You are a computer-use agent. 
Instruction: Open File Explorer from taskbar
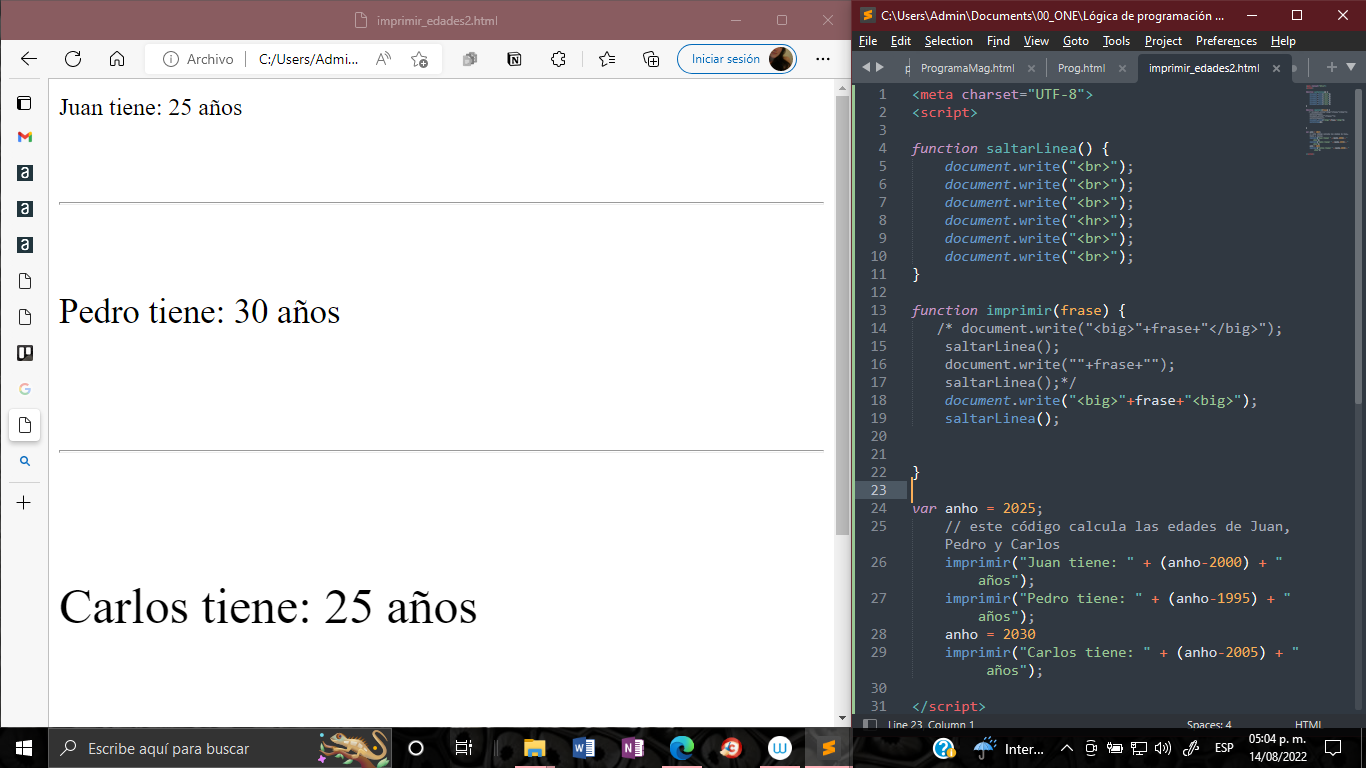coord(535,748)
